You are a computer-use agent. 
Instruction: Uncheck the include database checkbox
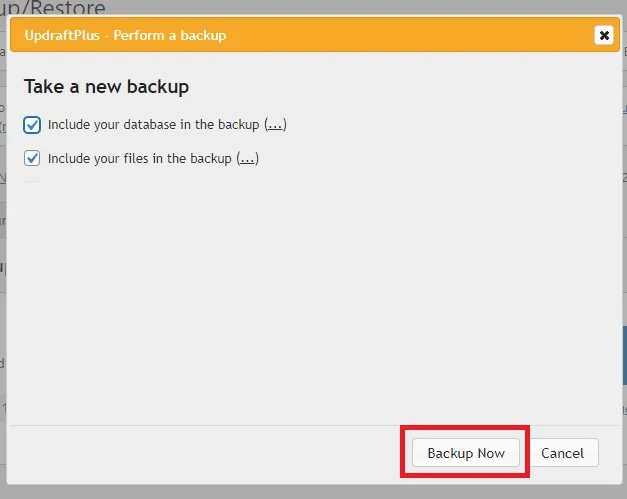click(32, 125)
